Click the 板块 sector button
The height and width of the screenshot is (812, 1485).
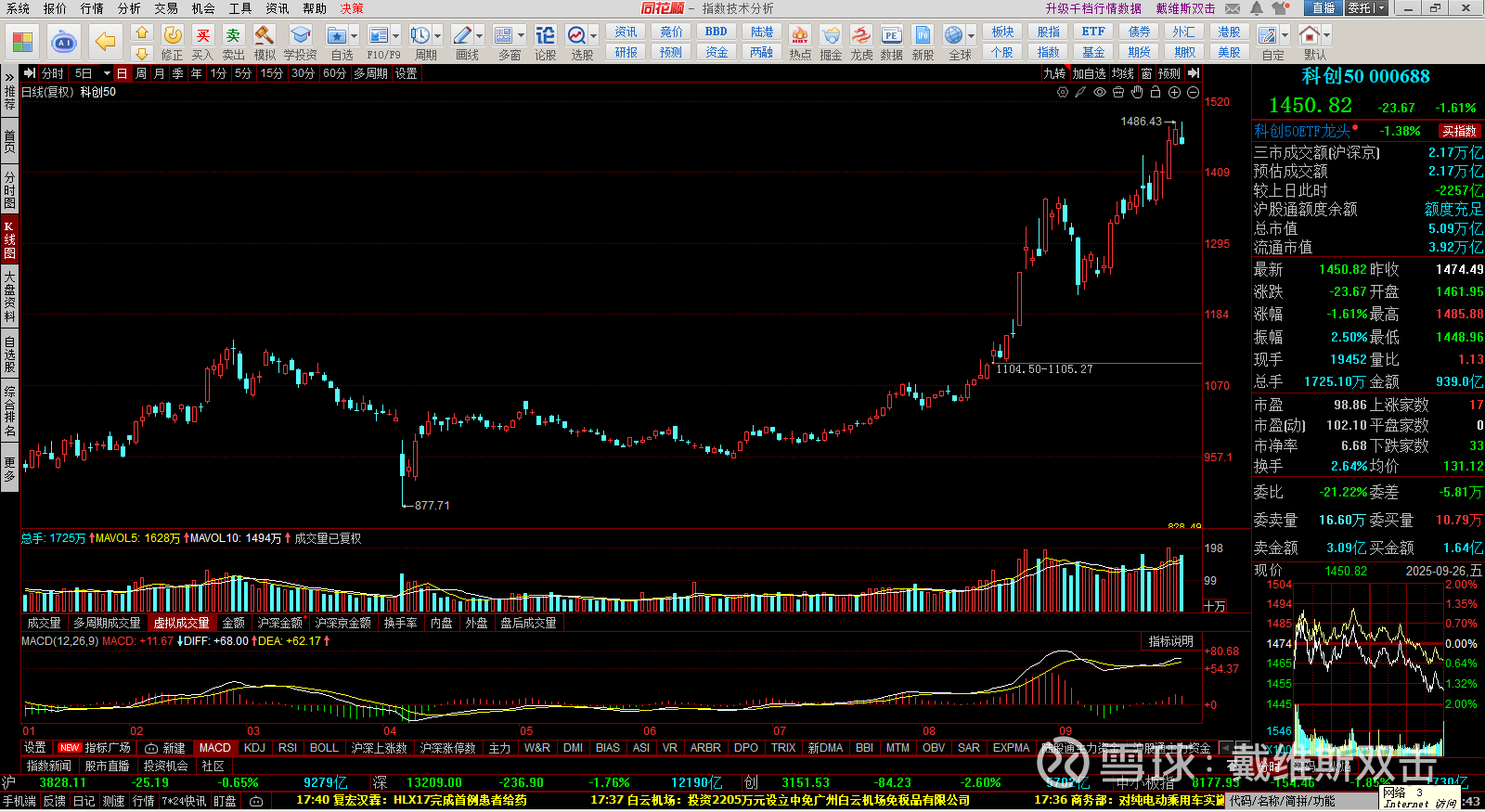pyautogui.click(x=1002, y=32)
